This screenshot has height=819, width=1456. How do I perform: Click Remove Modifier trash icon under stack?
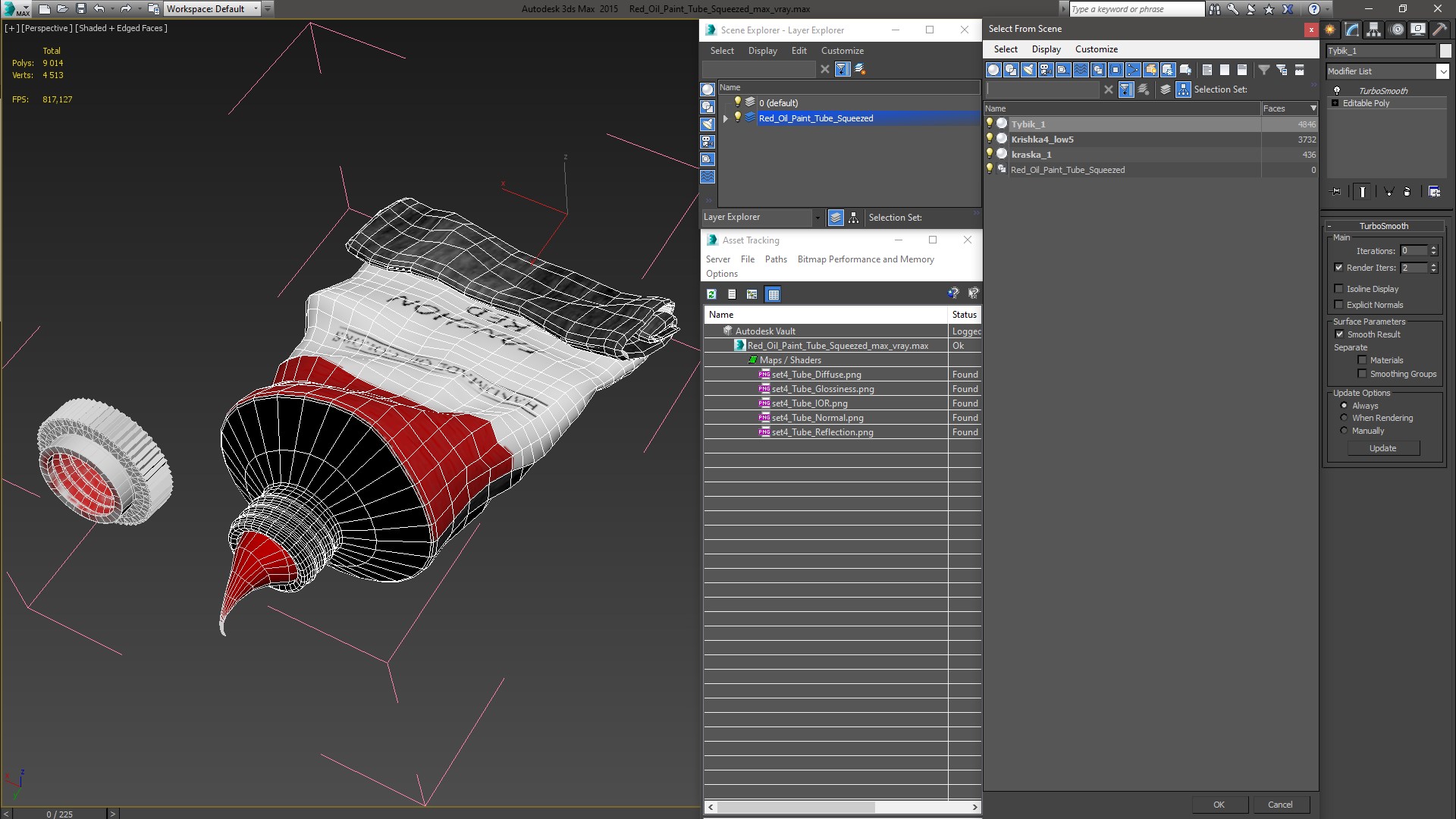click(1407, 192)
